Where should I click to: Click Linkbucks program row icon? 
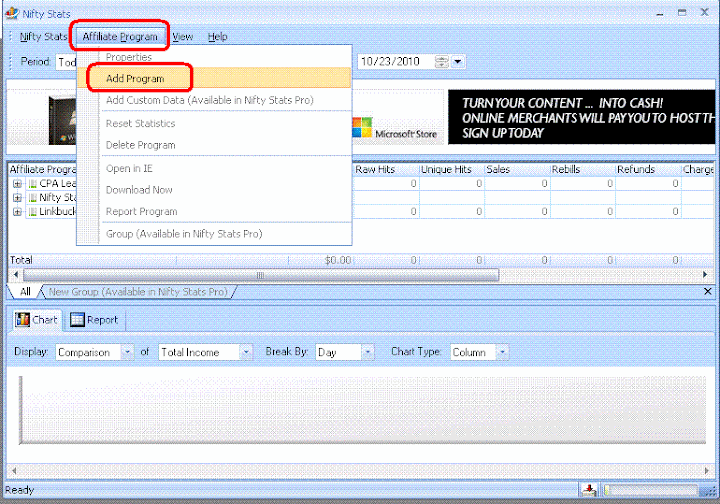tap(33, 212)
